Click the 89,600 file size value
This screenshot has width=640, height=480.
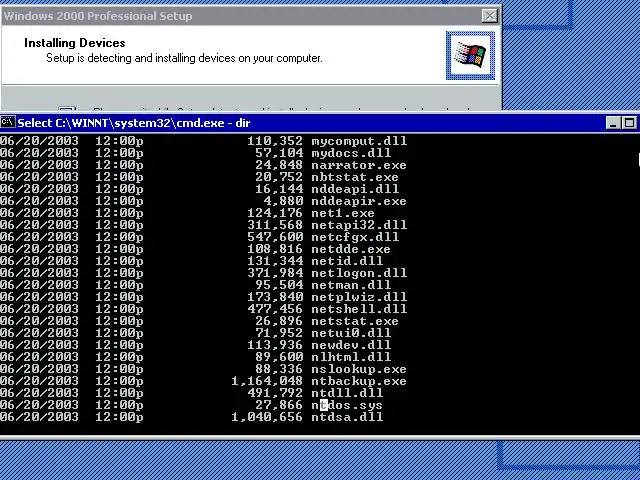pyautogui.click(x=279, y=357)
